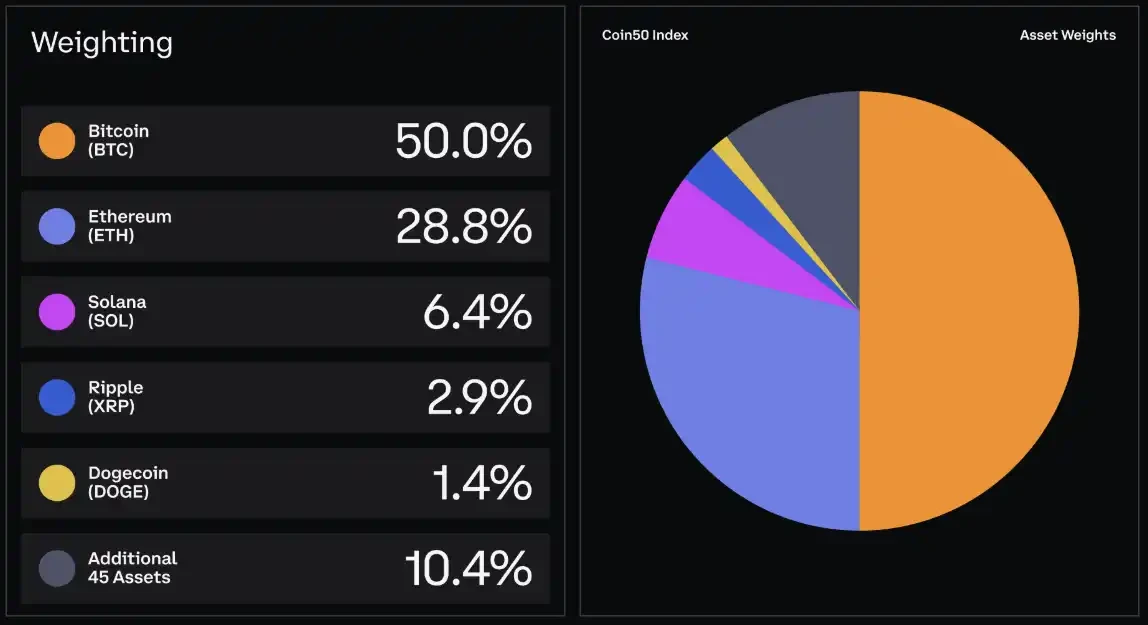Click the blue Ripple color circle

point(57,397)
